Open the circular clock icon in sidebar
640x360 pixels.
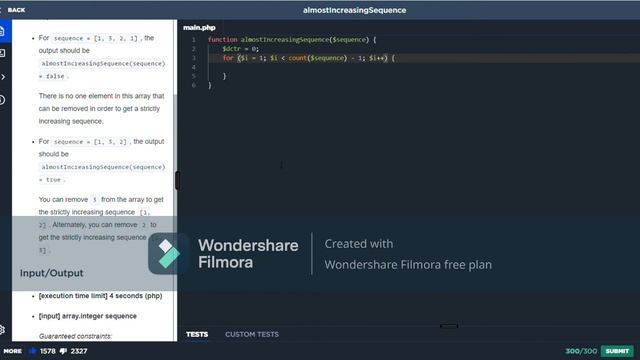tap(2, 100)
